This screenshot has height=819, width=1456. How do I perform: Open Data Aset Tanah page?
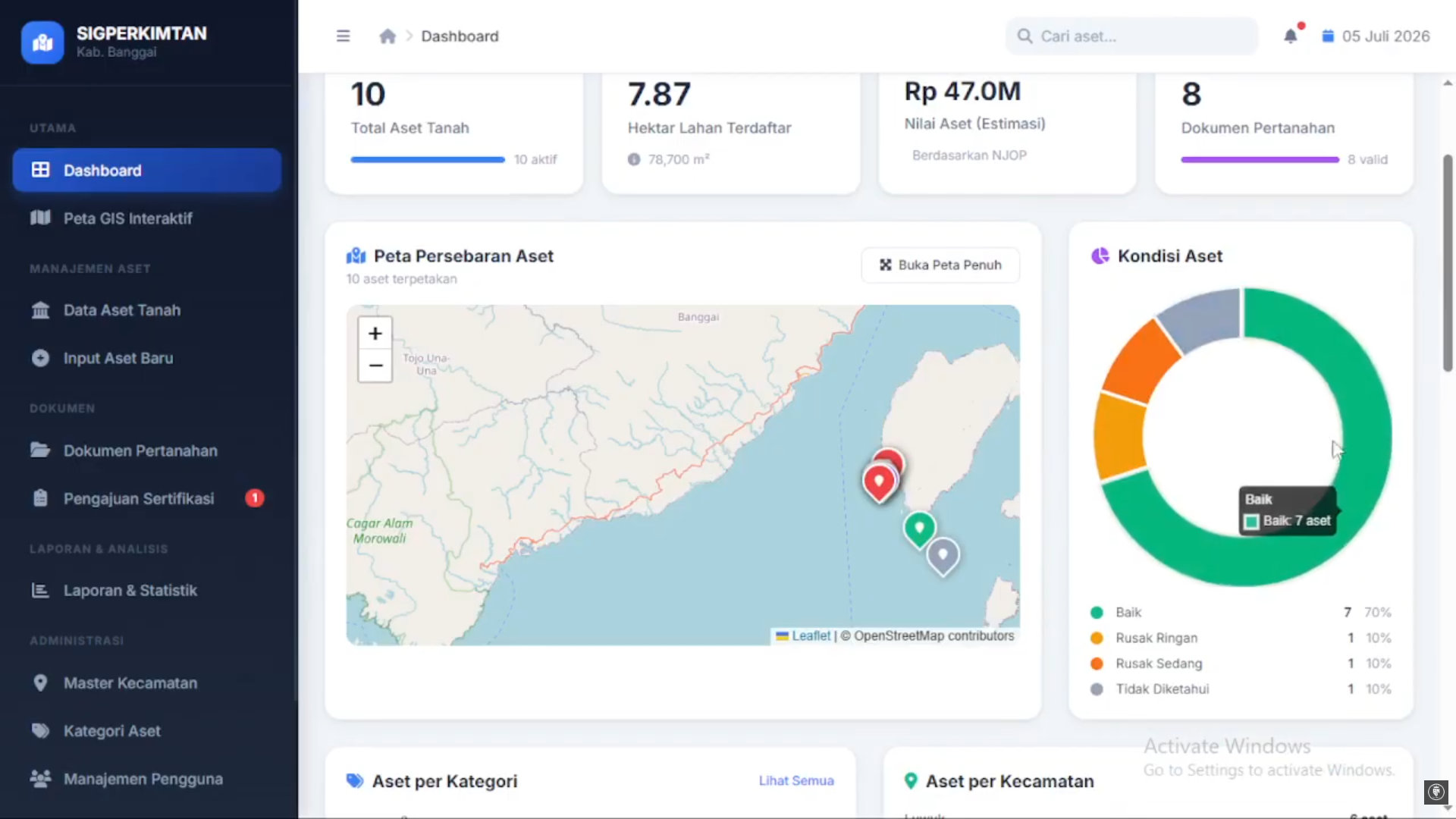[147, 310]
